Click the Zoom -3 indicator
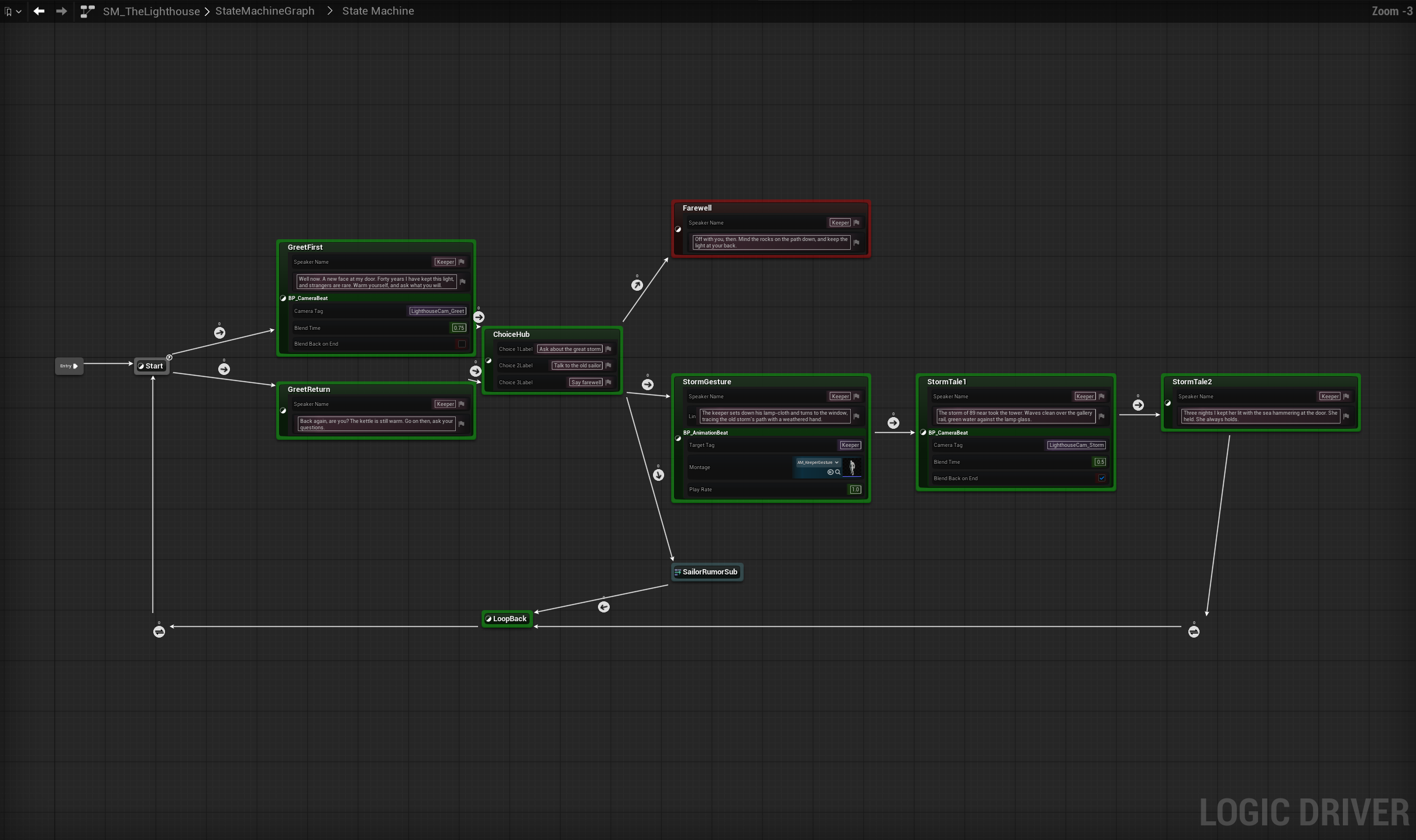Viewport: 1416px width, 840px height. [x=1392, y=11]
